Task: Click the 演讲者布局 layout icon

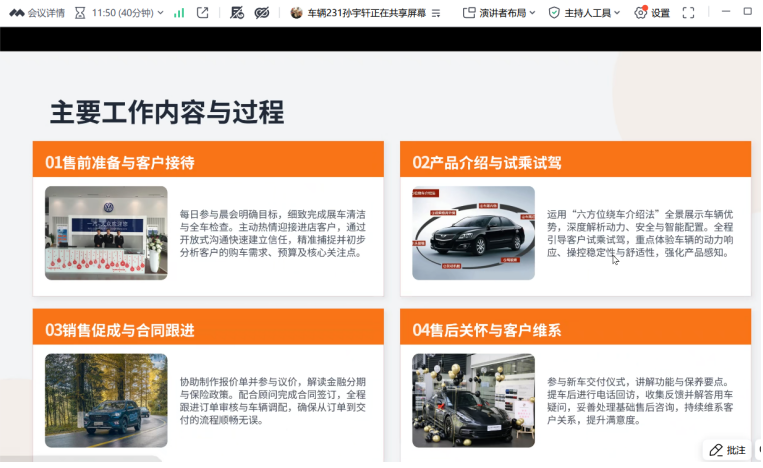Action: 469,13
